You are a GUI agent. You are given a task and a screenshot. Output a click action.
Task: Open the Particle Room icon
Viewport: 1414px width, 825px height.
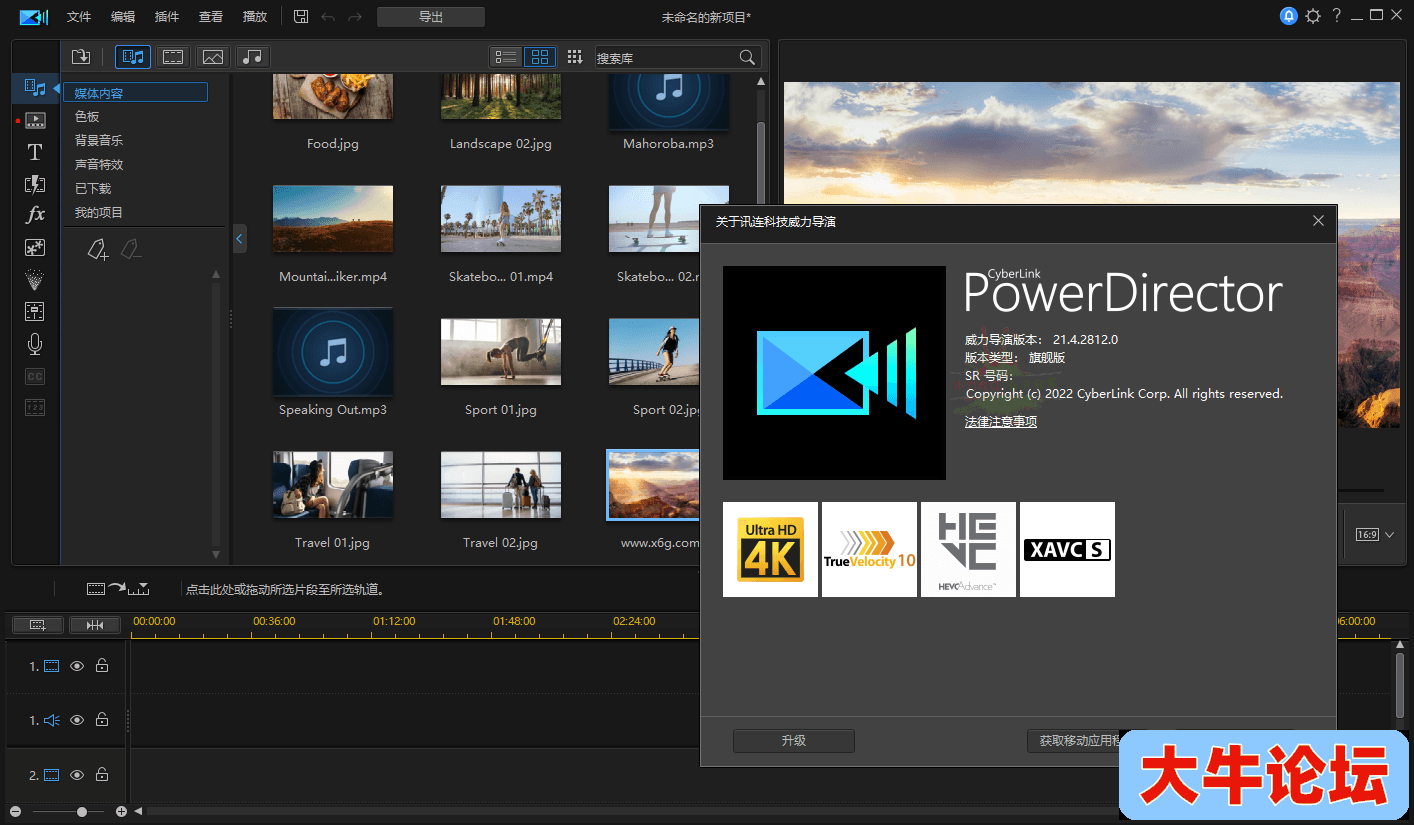pos(35,279)
